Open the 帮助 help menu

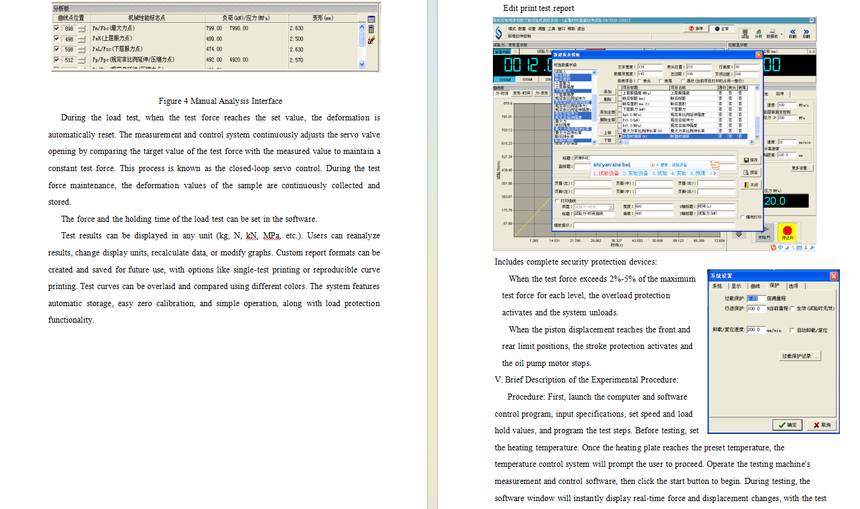pyautogui.click(x=571, y=29)
